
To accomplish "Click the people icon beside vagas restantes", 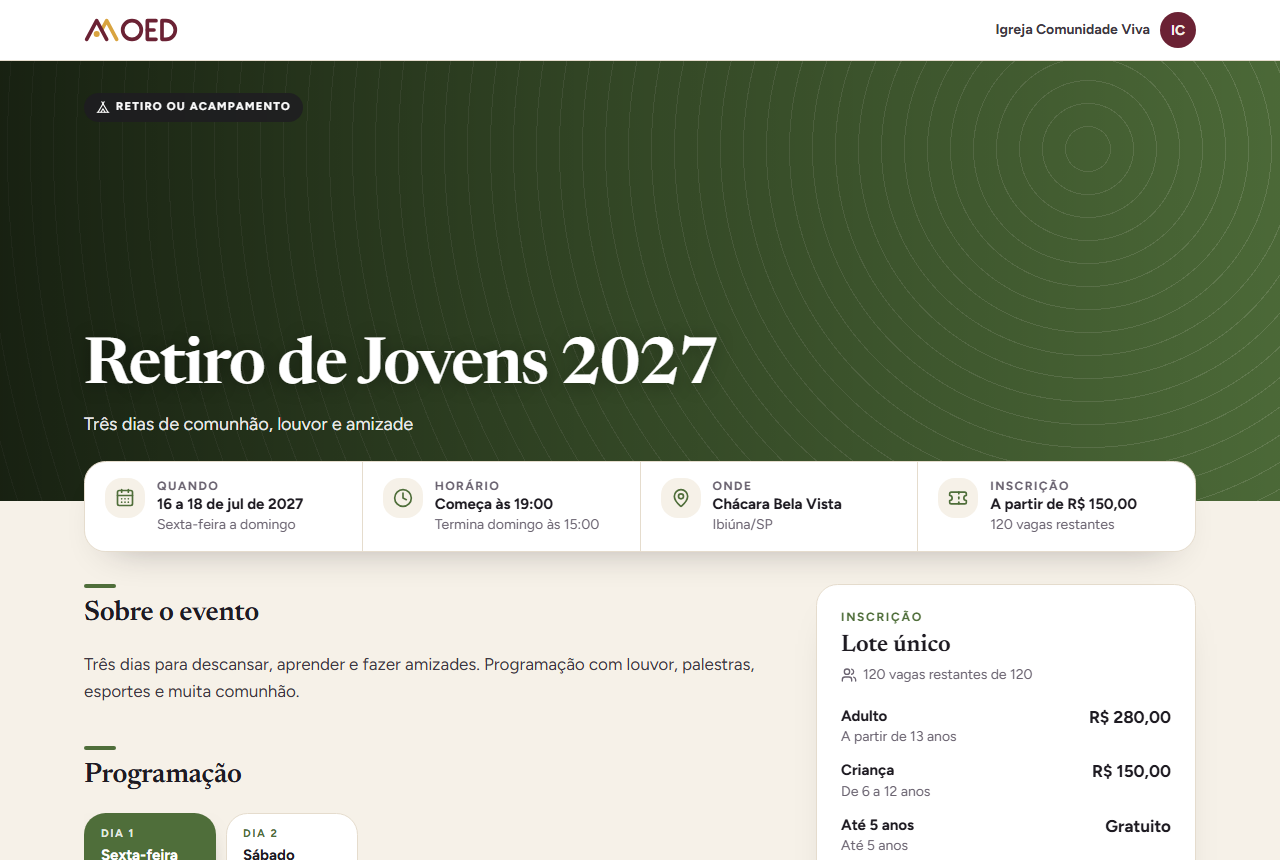I will pyautogui.click(x=849, y=675).
